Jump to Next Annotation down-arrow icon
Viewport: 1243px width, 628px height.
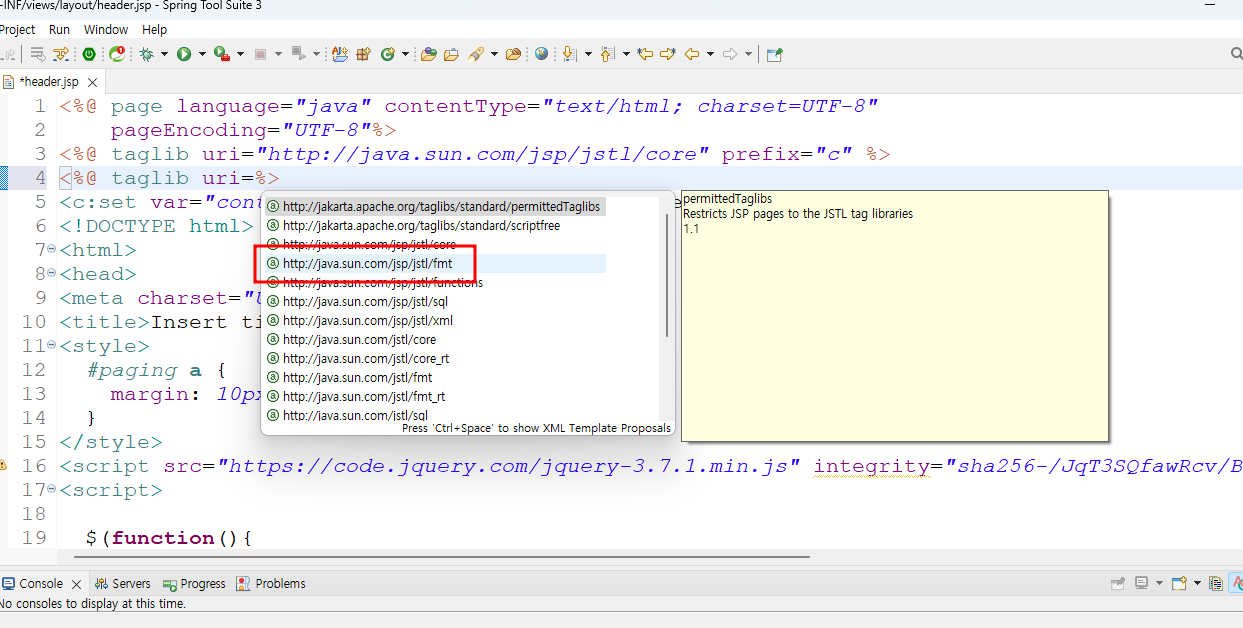click(x=569, y=54)
